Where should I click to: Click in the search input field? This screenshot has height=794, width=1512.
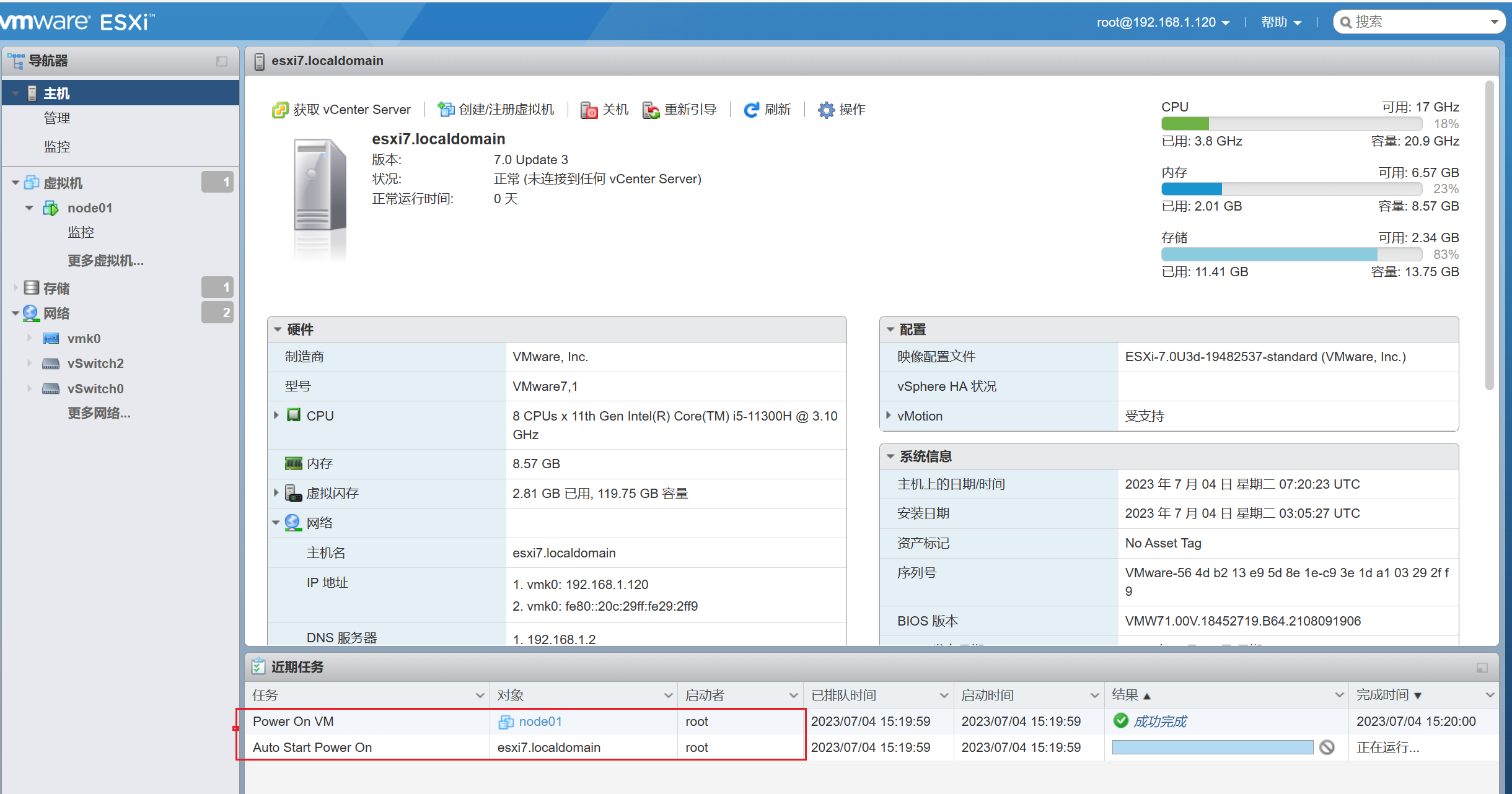1419,22
